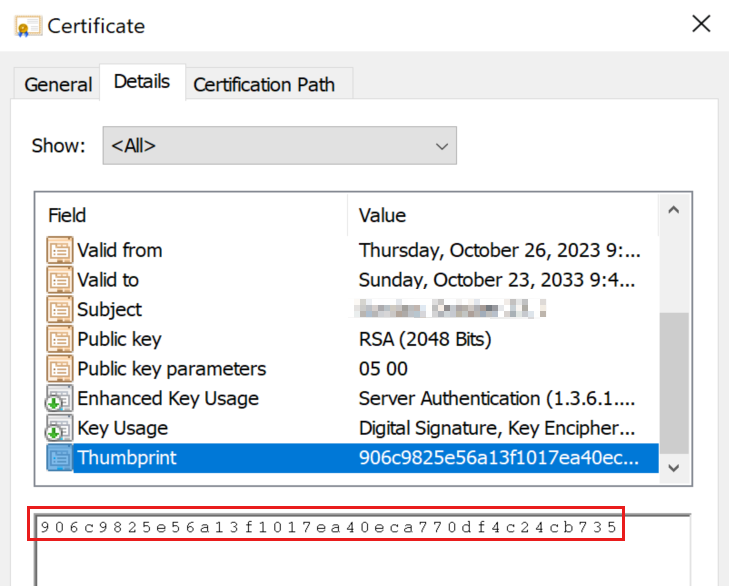
Task: Open the Show filter dropdown
Action: pyautogui.click(x=279, y=146)
